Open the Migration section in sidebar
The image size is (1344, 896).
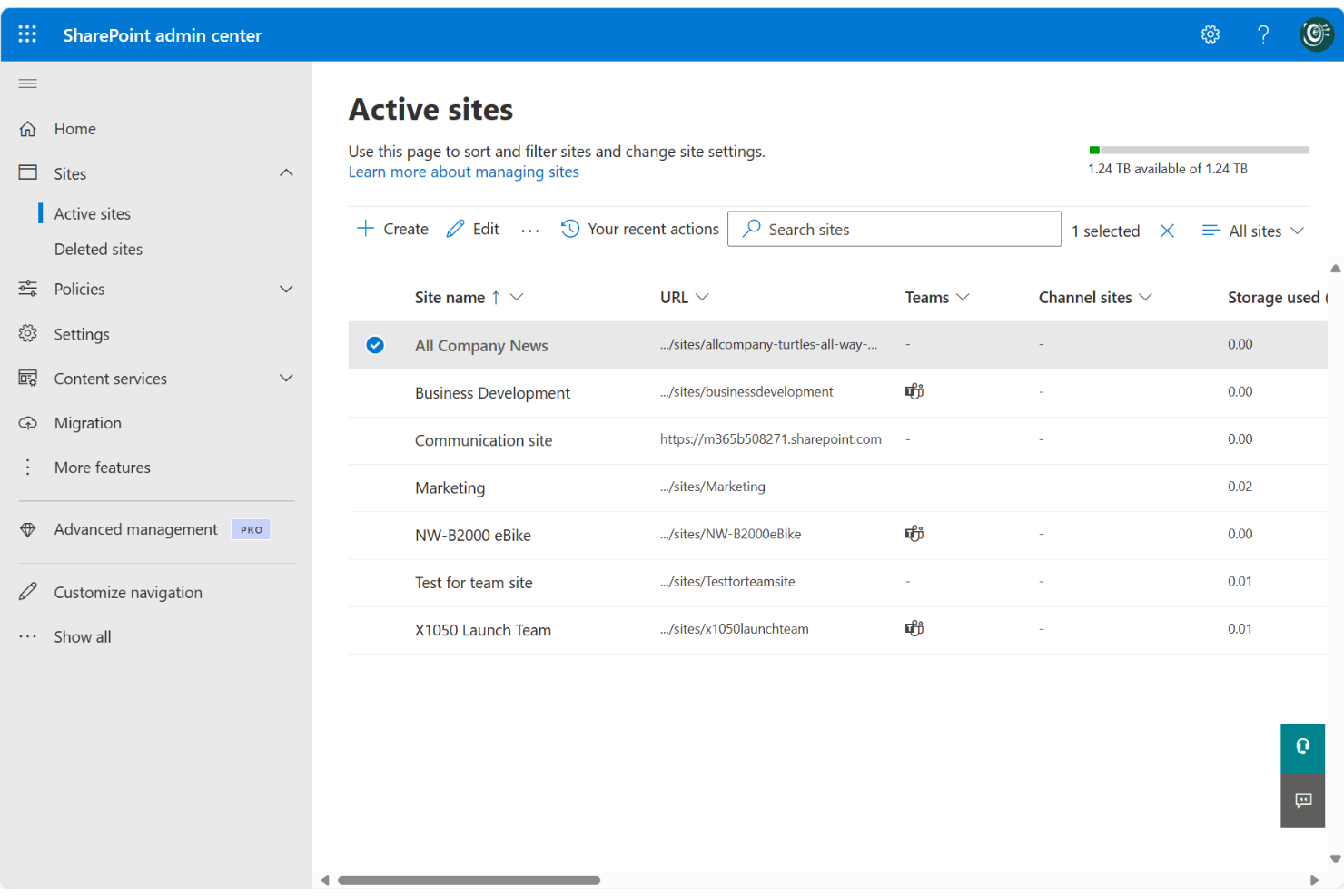coord(87,422)
